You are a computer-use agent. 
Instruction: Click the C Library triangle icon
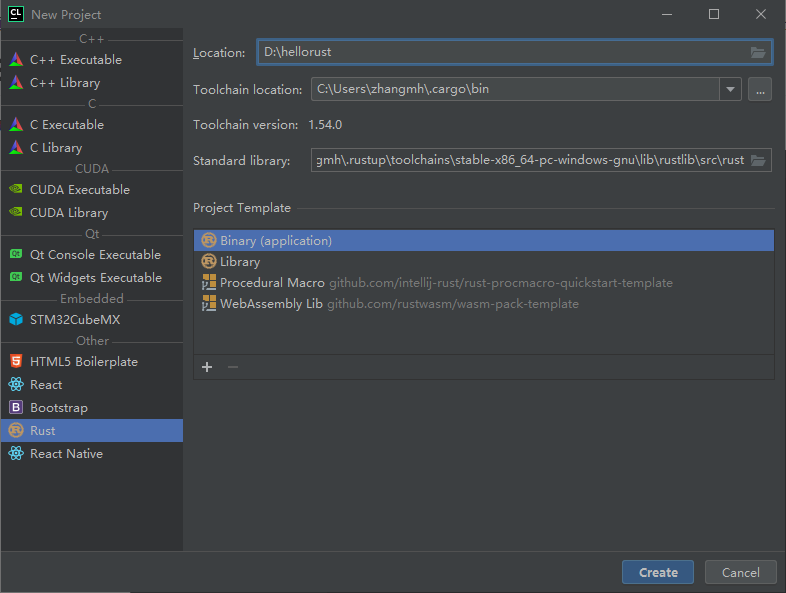click(x=16, y=147)
